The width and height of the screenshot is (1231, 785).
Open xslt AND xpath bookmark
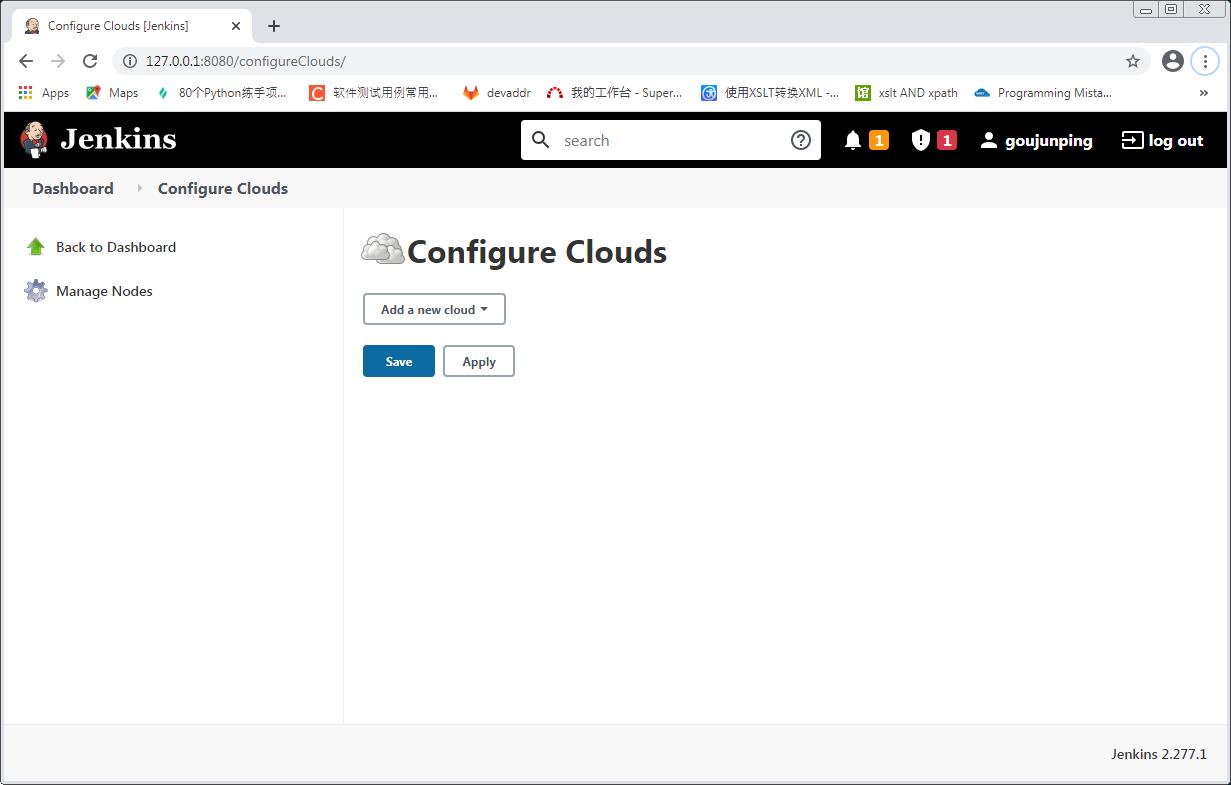point(906,93)
